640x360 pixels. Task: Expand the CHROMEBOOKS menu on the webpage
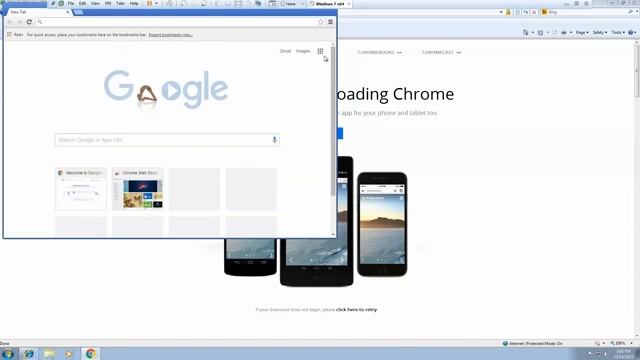click(x=380, y=52)
